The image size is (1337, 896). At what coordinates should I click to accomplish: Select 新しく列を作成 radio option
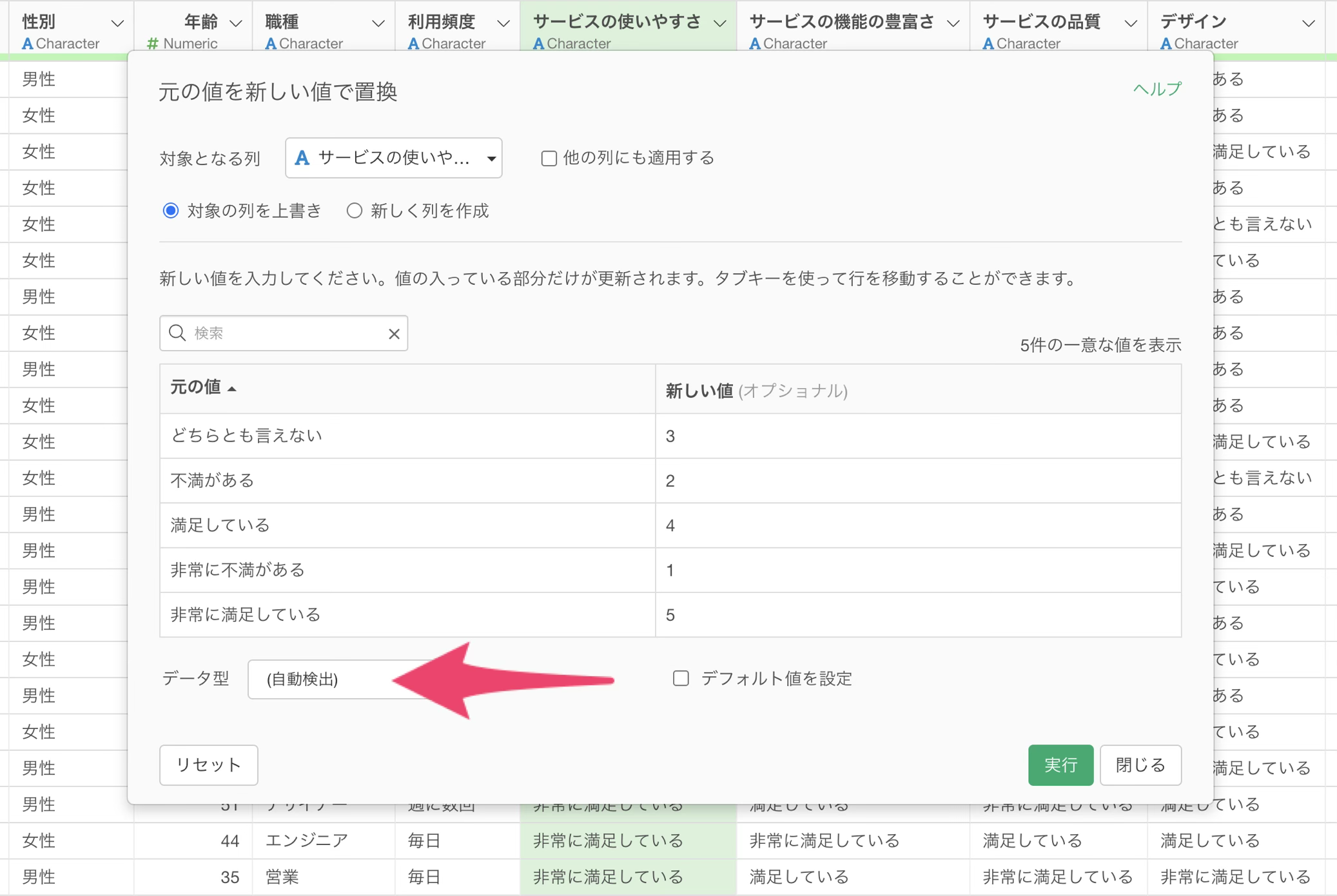pos(355,211)
